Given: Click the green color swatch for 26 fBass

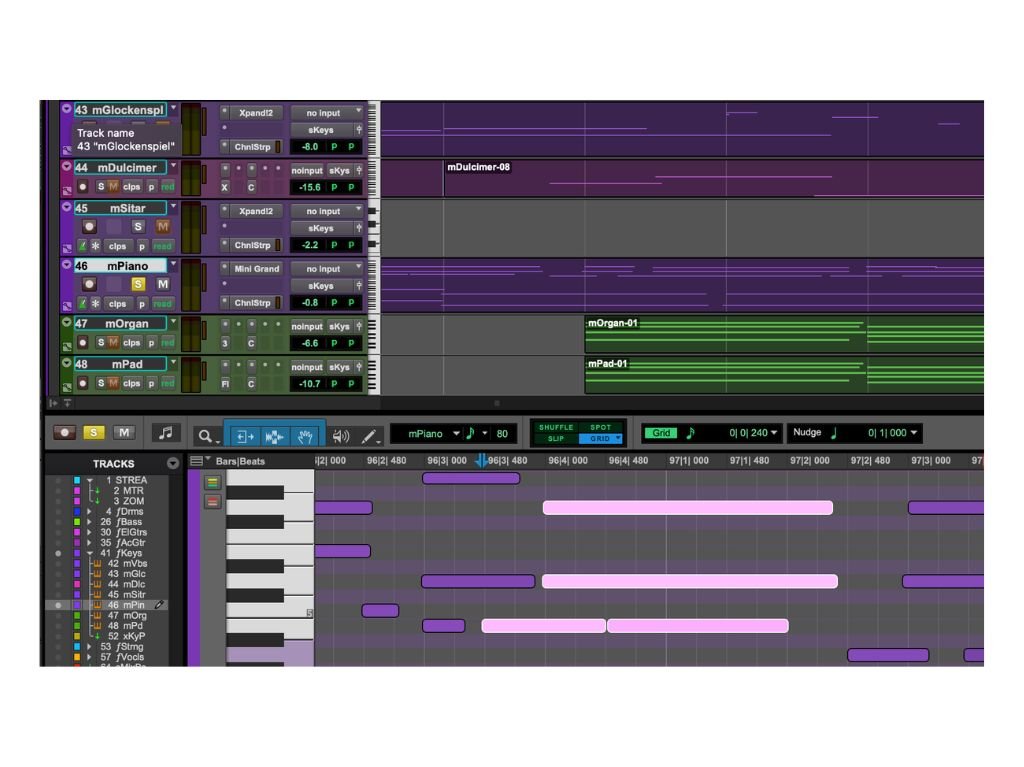Looking at the screenshot, I should (77, 522).
